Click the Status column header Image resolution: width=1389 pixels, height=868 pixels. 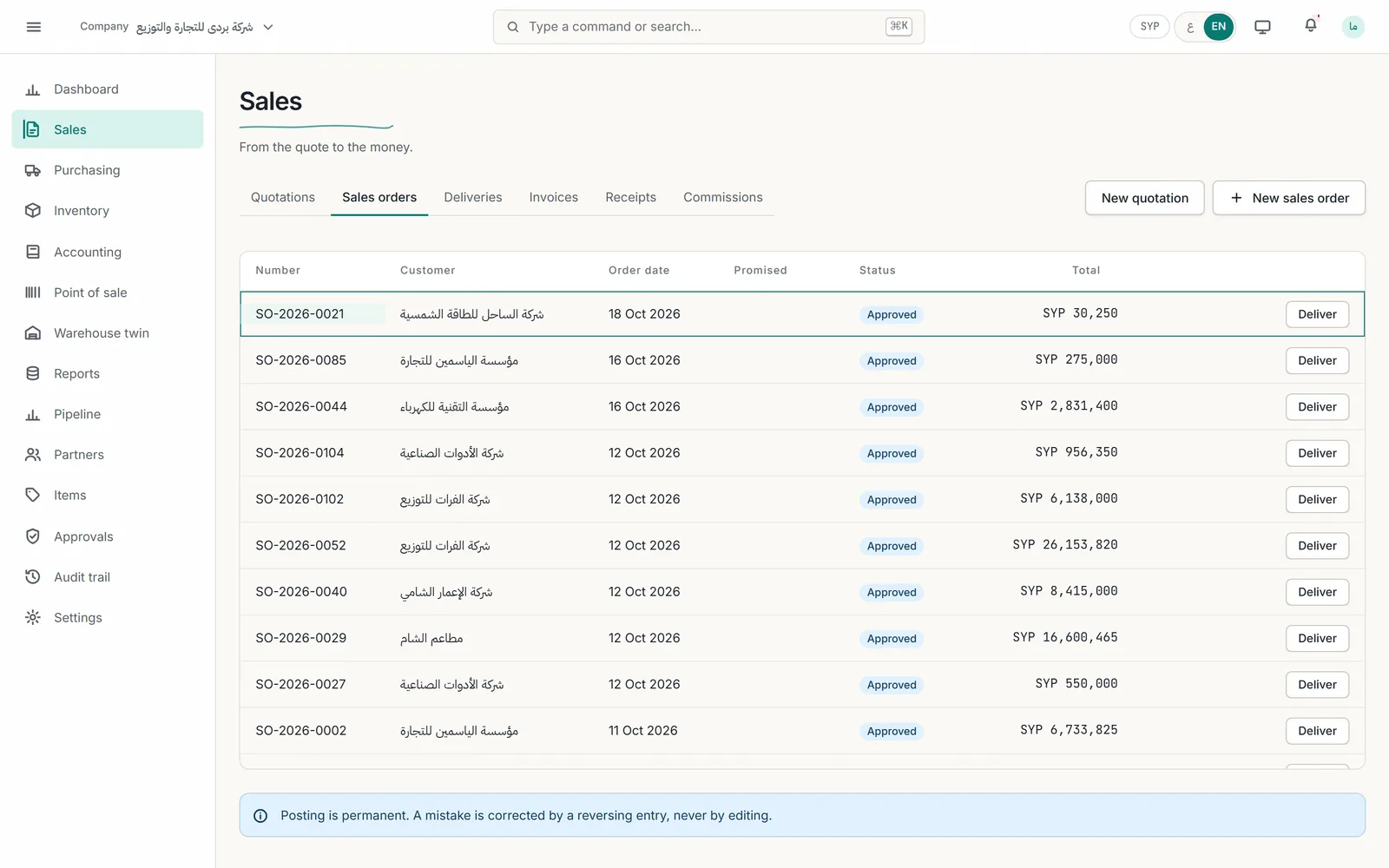pyautogui.click(x=878, y=271)
